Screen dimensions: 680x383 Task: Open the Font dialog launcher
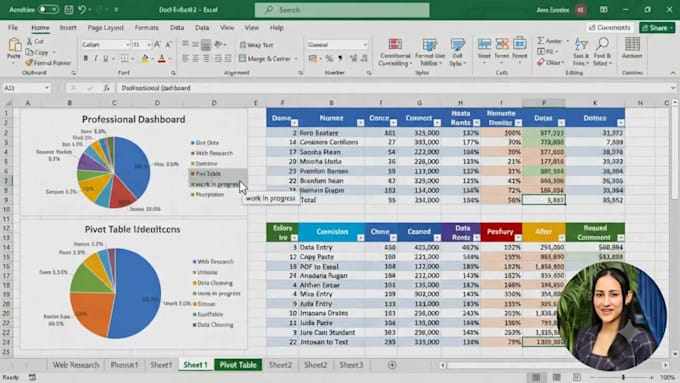tap(173, 73)
